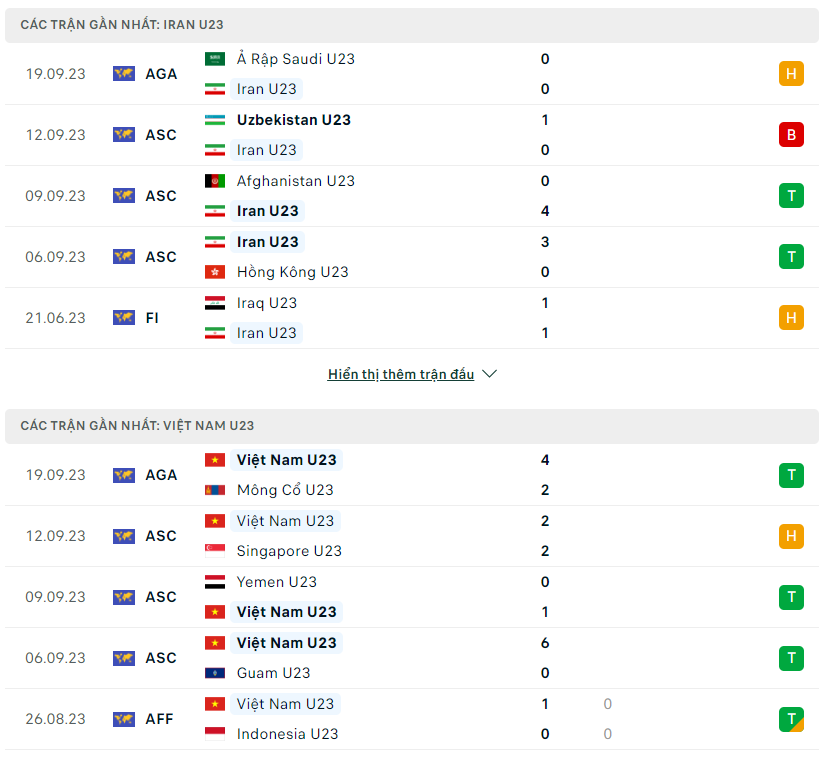This screenshot has width=825, height=759.
Task: Click the Singapore U23 flag icon
Action: [214, 551]
